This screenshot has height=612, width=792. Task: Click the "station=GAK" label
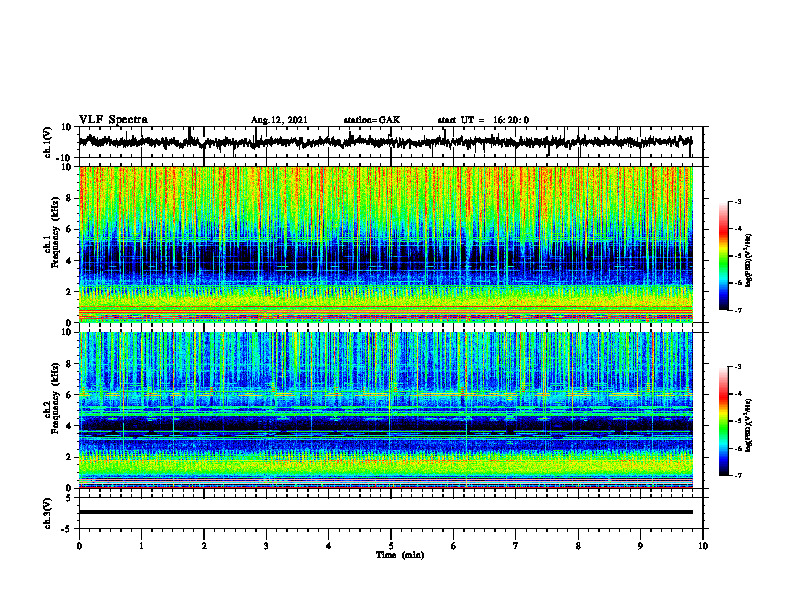[372, 120]
